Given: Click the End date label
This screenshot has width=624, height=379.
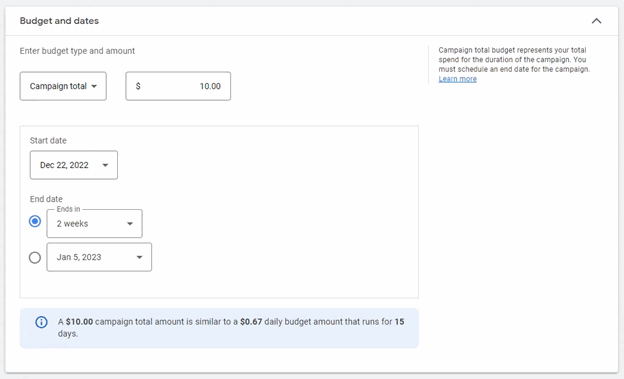Looking at the screenshot, I should [x=46, y=199].
